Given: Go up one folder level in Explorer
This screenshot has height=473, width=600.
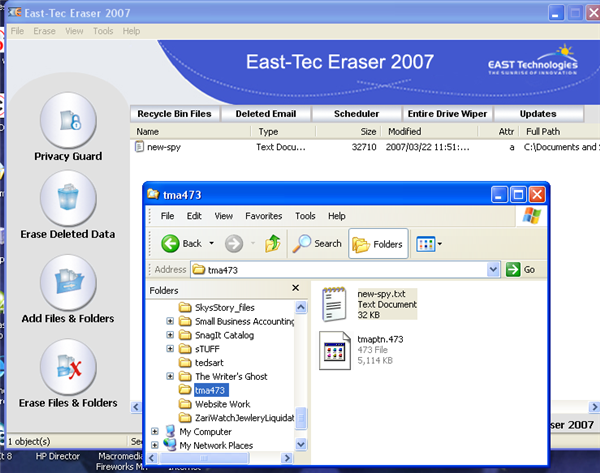Looking at the screenshot, I should coord(272,243).
